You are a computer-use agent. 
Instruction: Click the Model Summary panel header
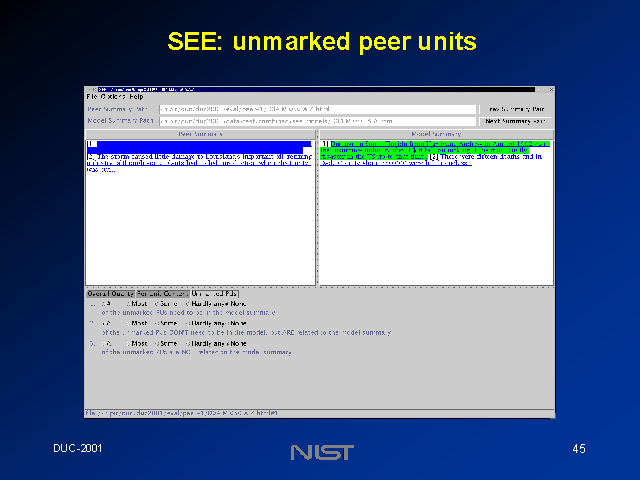coord(435,133)
